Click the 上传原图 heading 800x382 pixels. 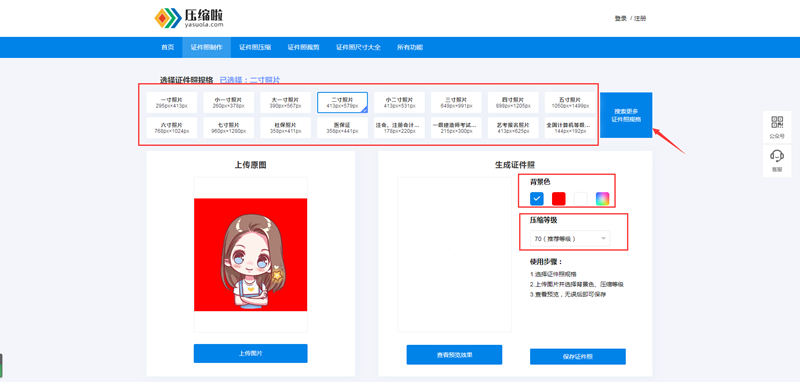[251, 165]
